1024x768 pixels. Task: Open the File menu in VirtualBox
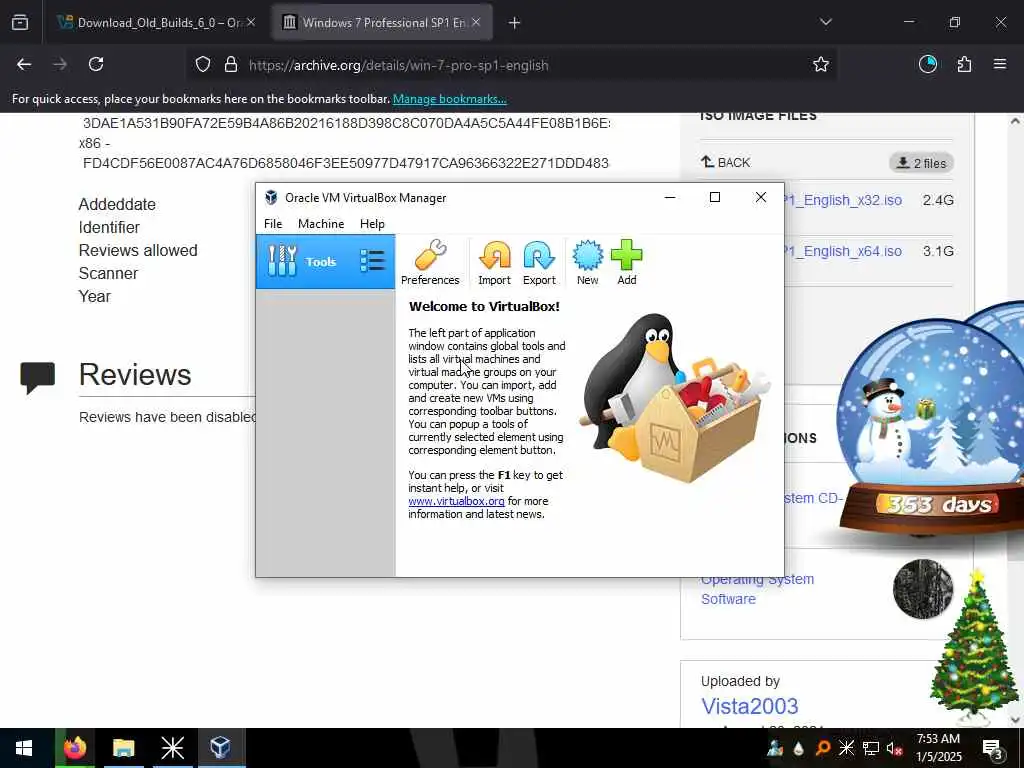273,223
